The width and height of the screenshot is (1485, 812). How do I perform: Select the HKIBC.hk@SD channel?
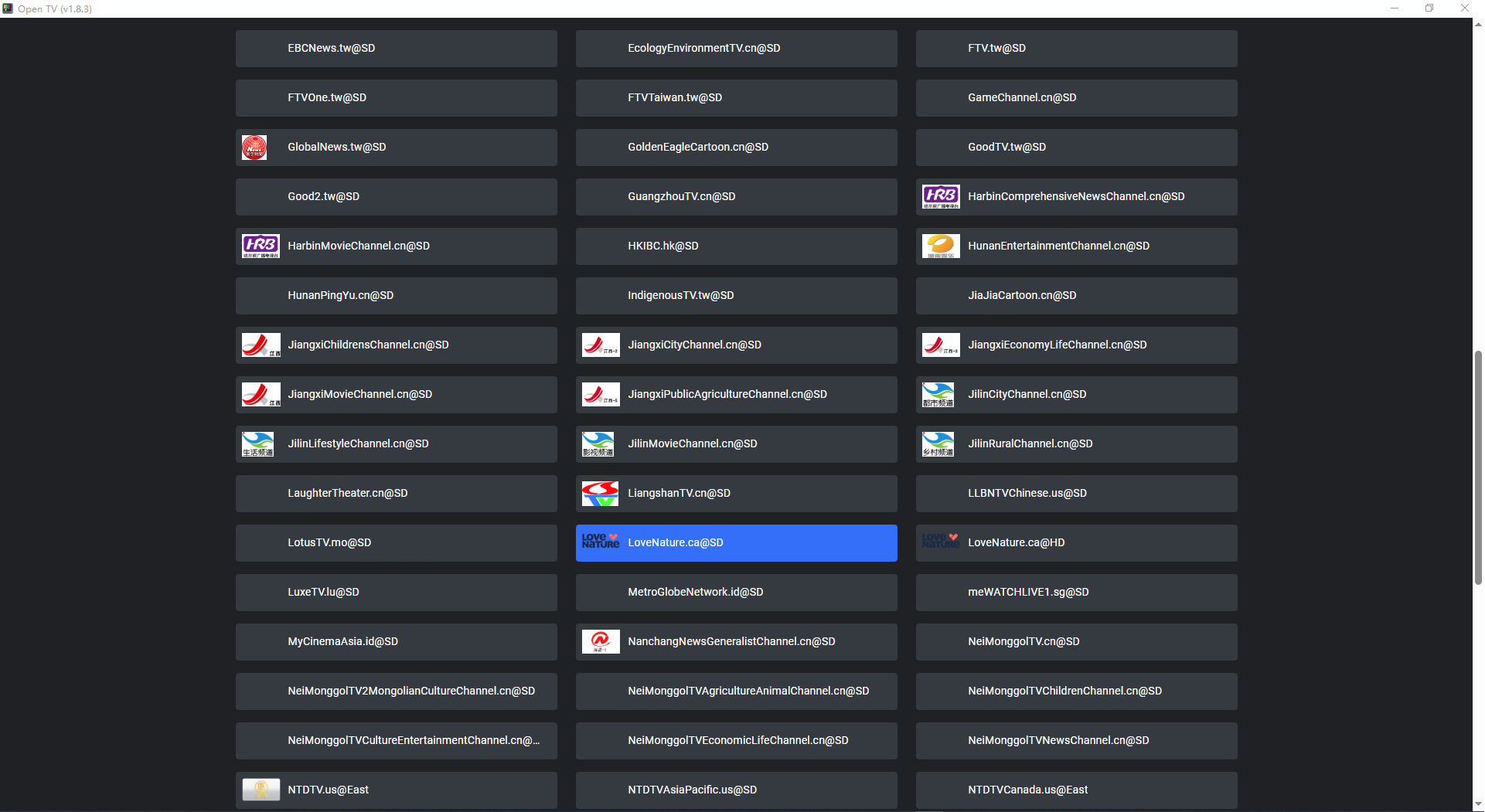pos(736,246)
